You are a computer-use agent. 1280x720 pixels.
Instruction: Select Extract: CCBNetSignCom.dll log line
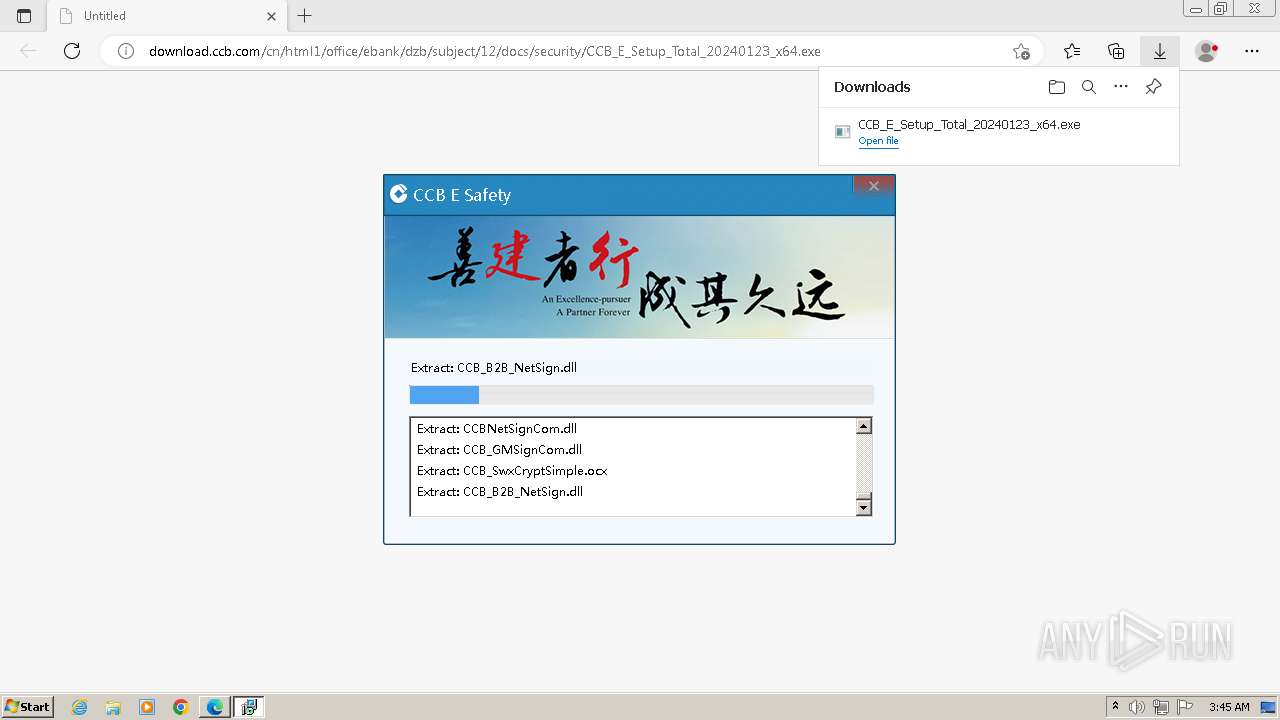[497, 429]
